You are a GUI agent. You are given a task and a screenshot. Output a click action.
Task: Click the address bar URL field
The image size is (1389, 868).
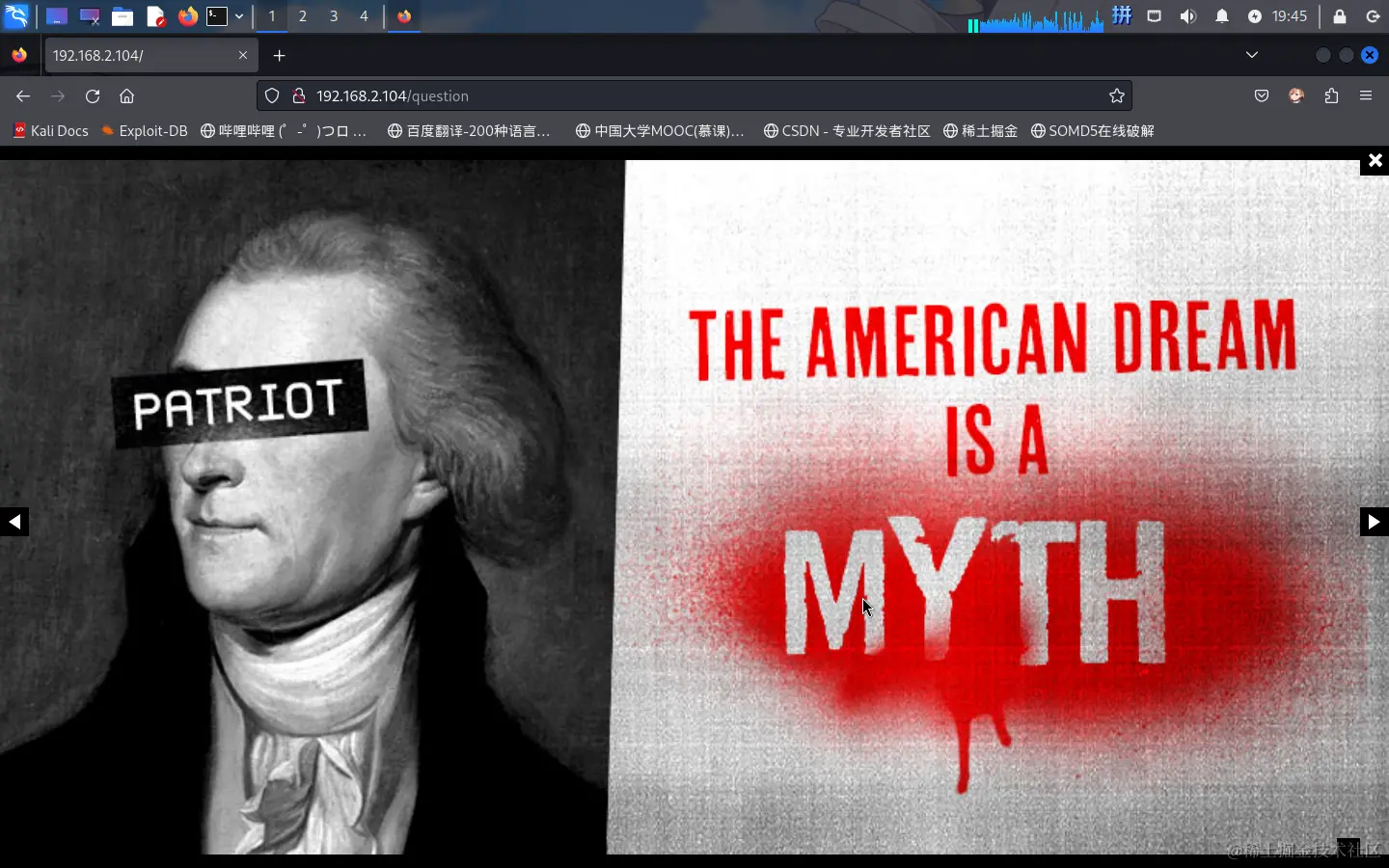pyautogui.click(x=694, y=96)
